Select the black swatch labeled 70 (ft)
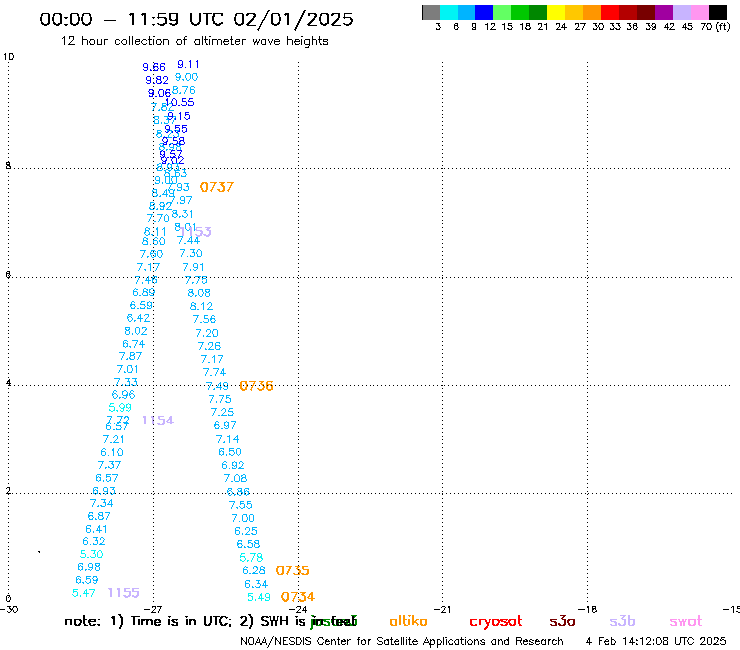 [x=717, y=12]
